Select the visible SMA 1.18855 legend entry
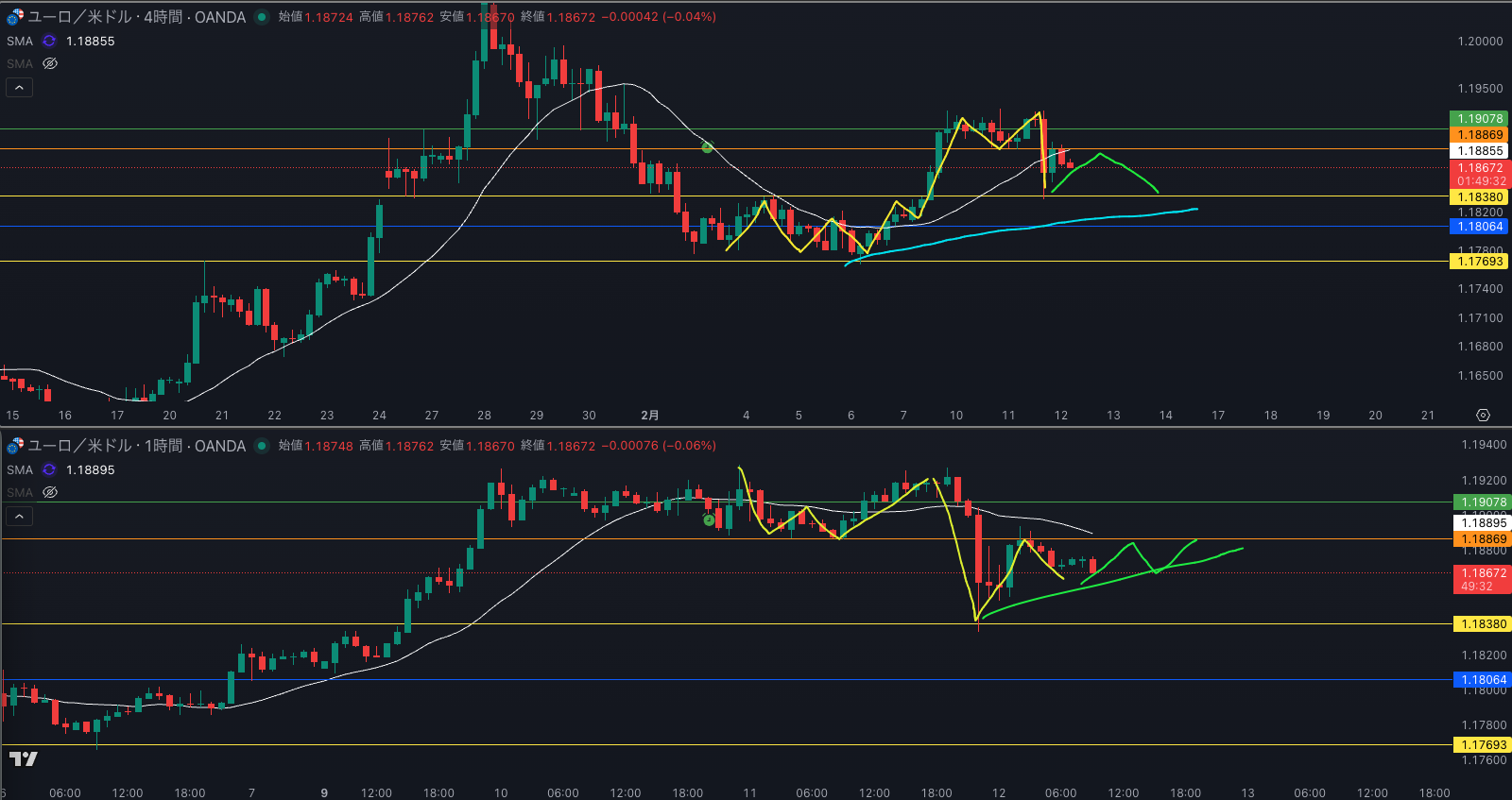Image resolution: width=1512 pixels, height=800 pixels. [90, 42]
